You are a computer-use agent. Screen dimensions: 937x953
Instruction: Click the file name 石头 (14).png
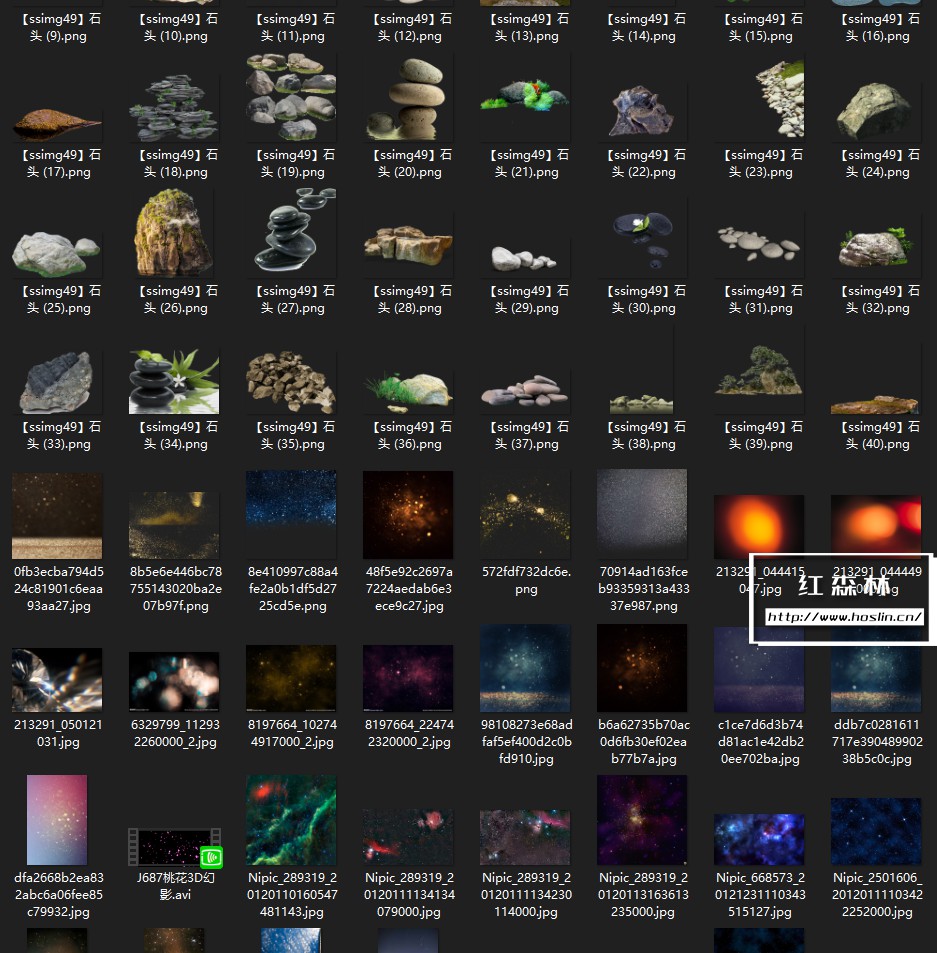(644, 27)
